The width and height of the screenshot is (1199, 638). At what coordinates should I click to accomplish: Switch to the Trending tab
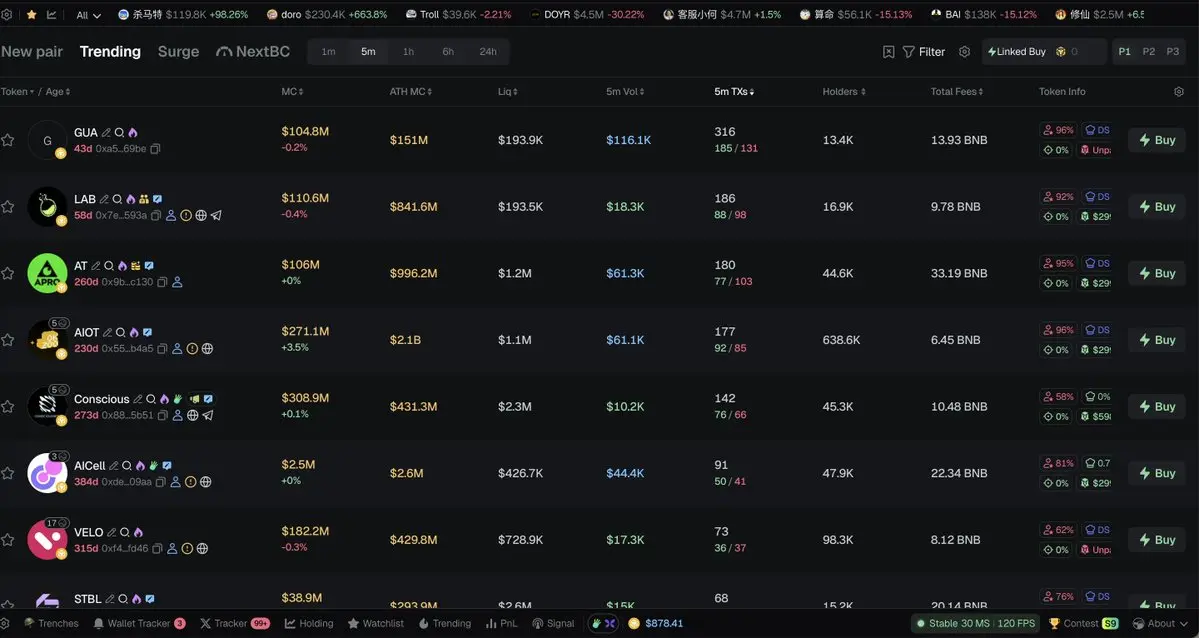pyautogui.click(x=110, y=51)
